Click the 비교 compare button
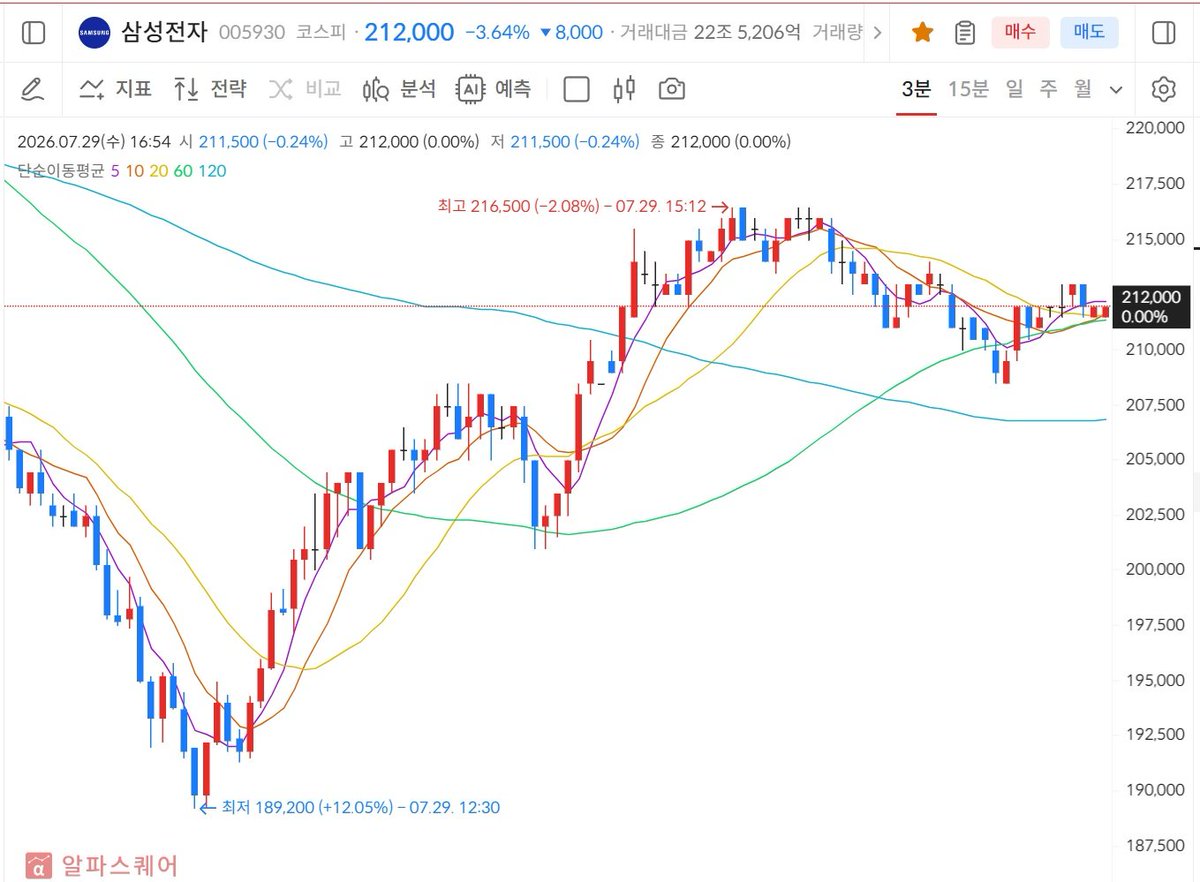Image resolution: width=1200 pixels, height=882 pixels. [304, 90]
